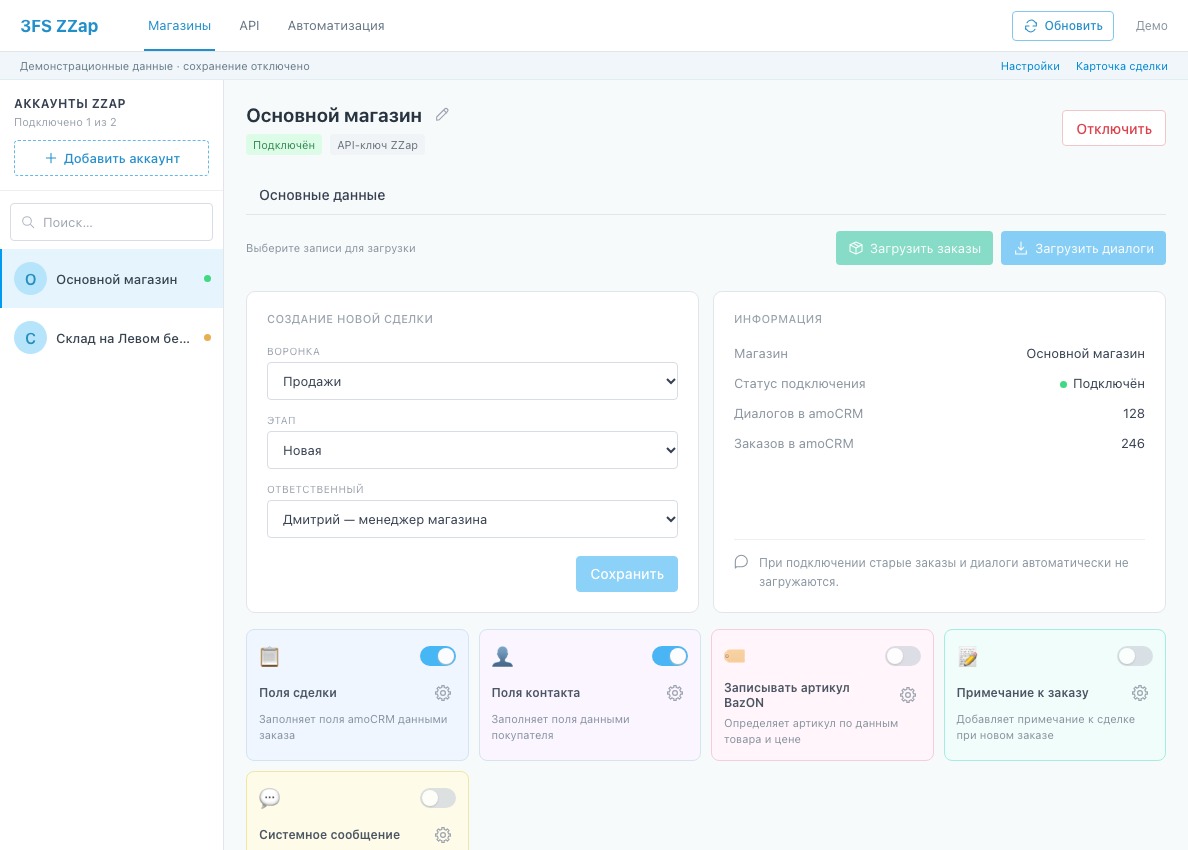Click the clipboard icon on Поля сделки card
This screenshot has width=1188, height=850.
click(270, 656)
